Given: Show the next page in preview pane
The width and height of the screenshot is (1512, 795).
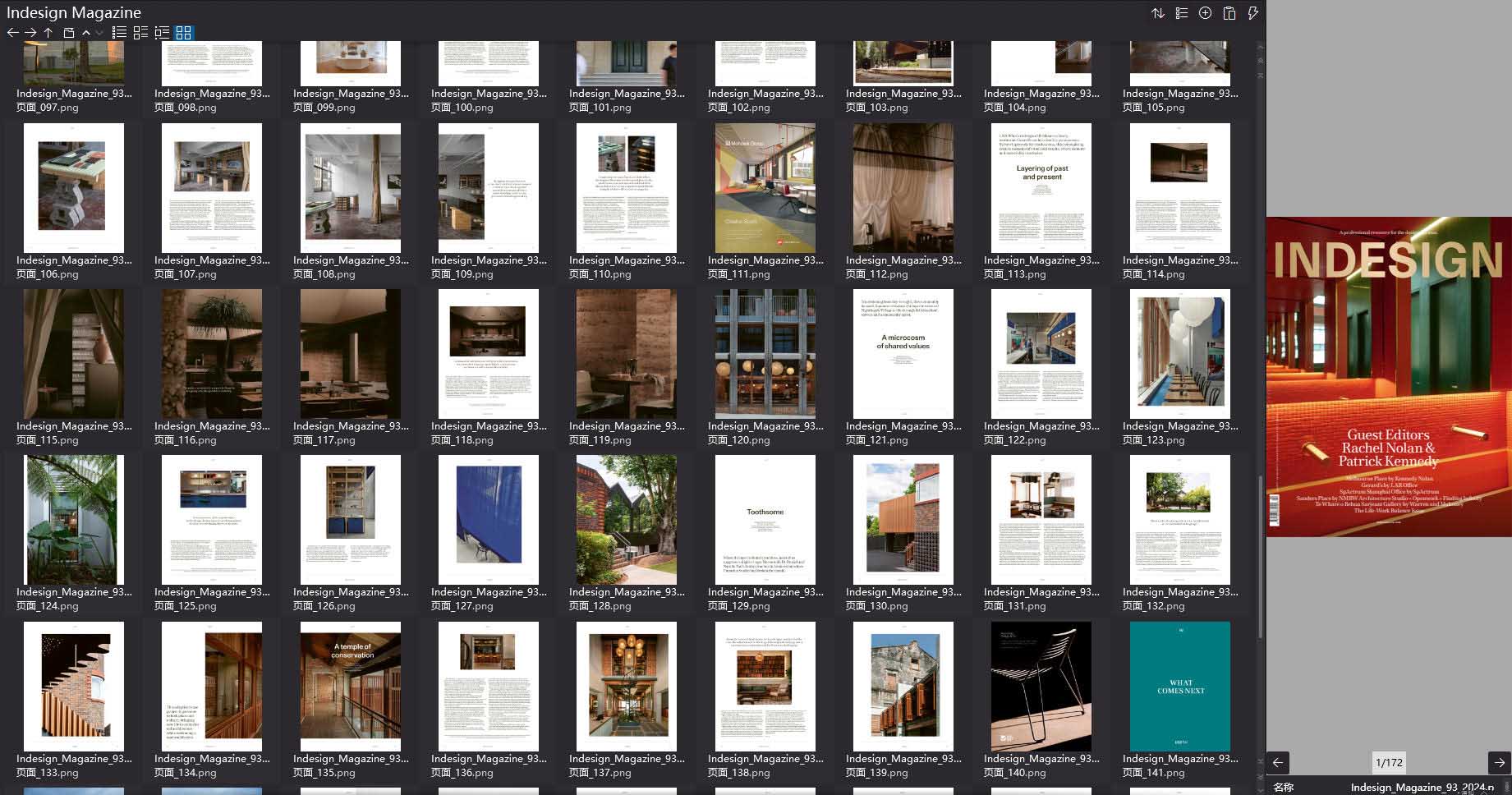Looking at the screenshot, I should (x=1499, y=762).
